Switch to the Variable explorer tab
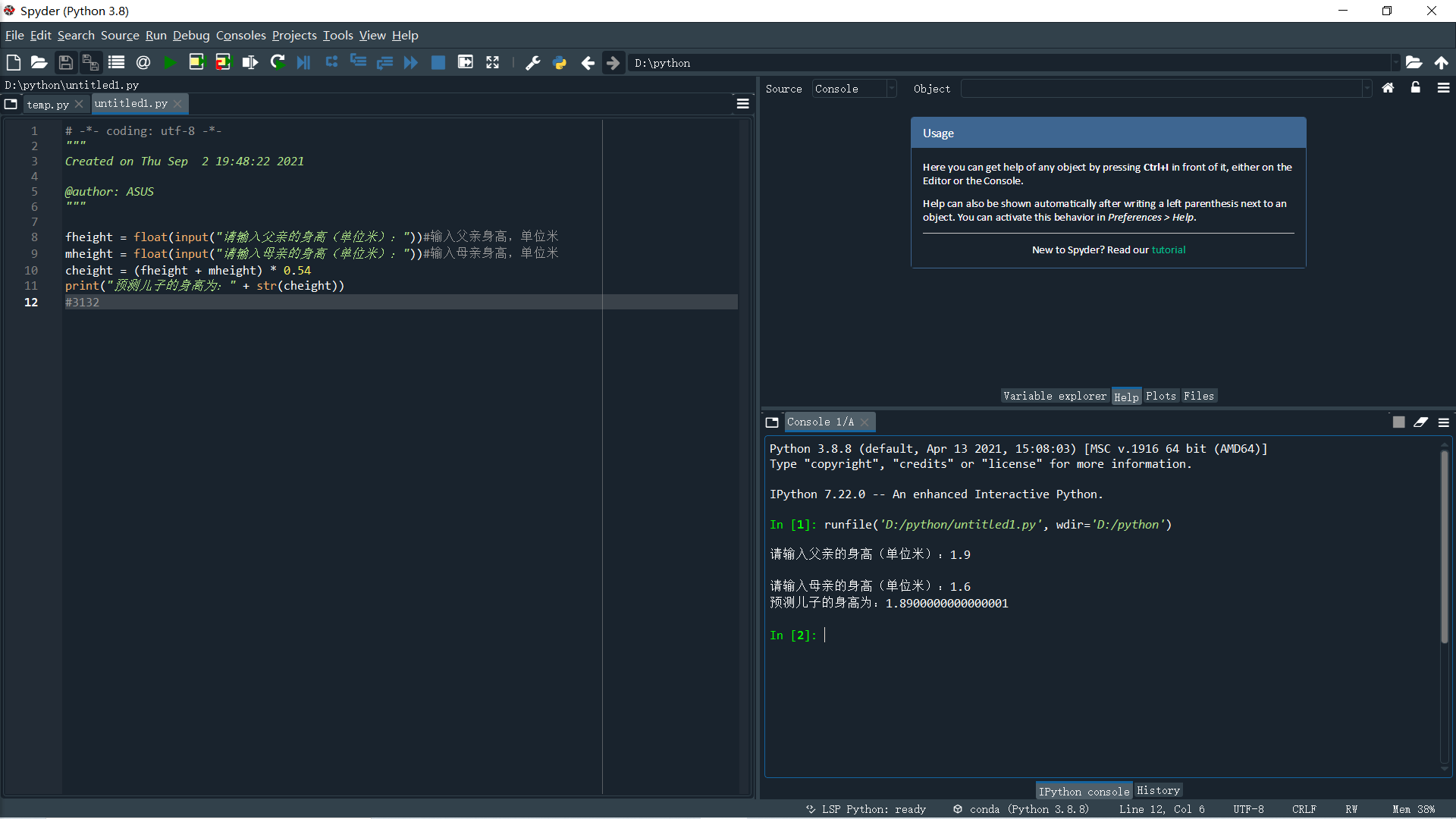This screenshot has height=819, width=1456. (1054, 396)
